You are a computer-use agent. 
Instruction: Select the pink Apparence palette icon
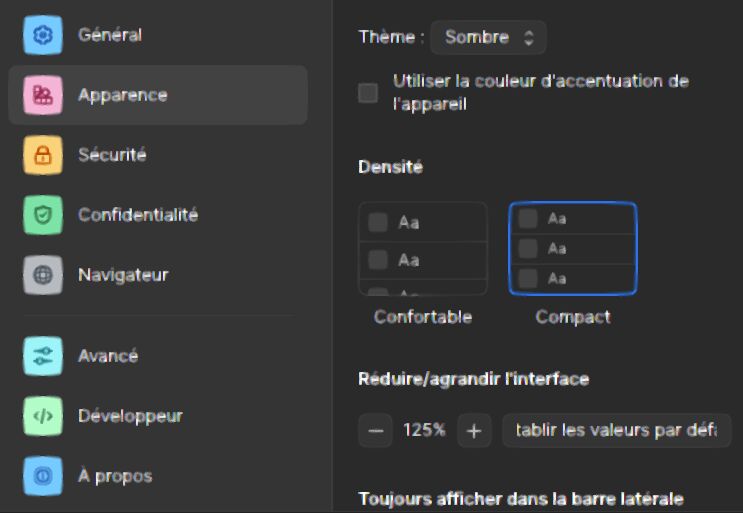point(43,95)
